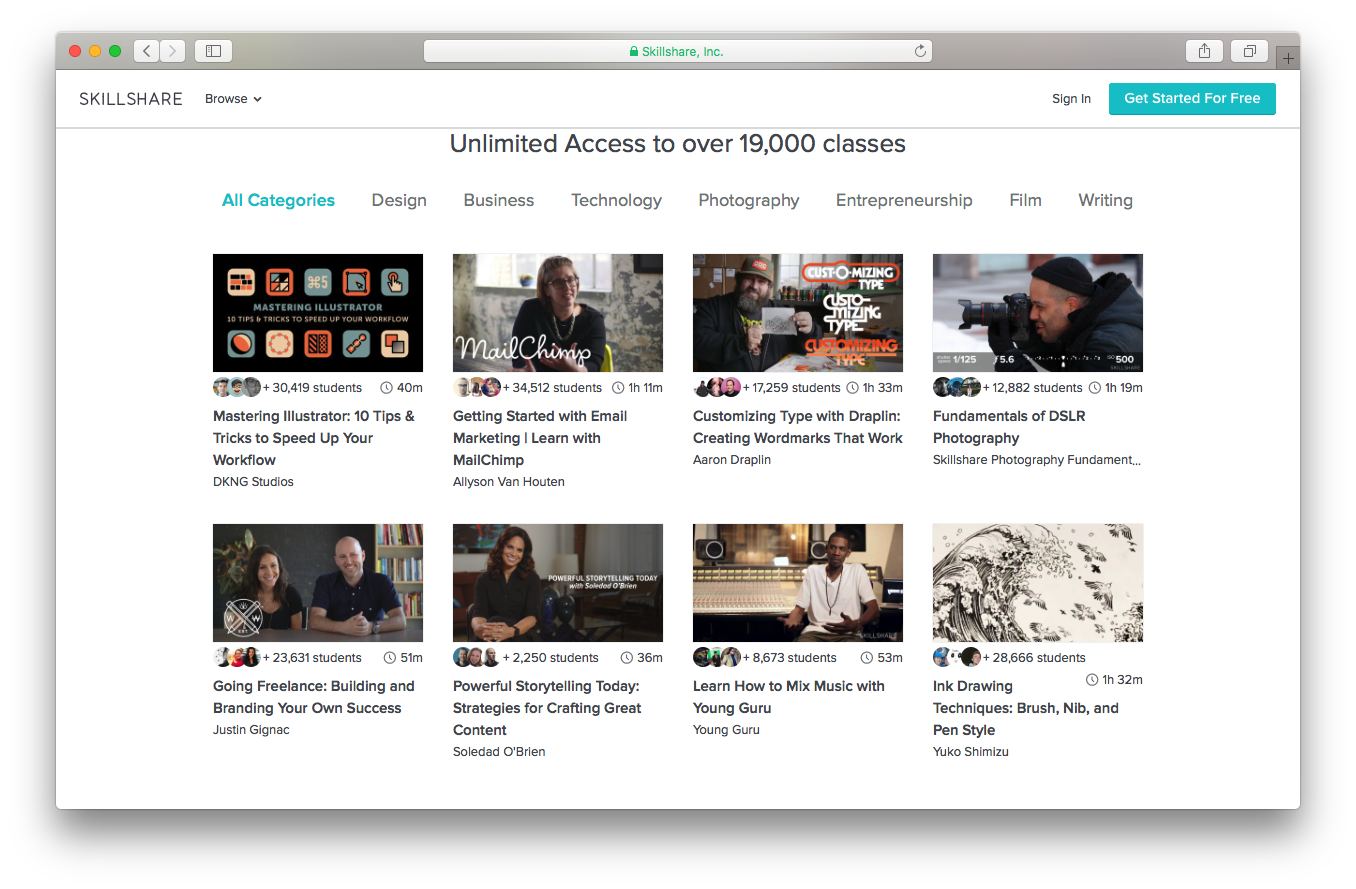
Task: Visit teacher Yuko Shimizu
Action: 971,752
